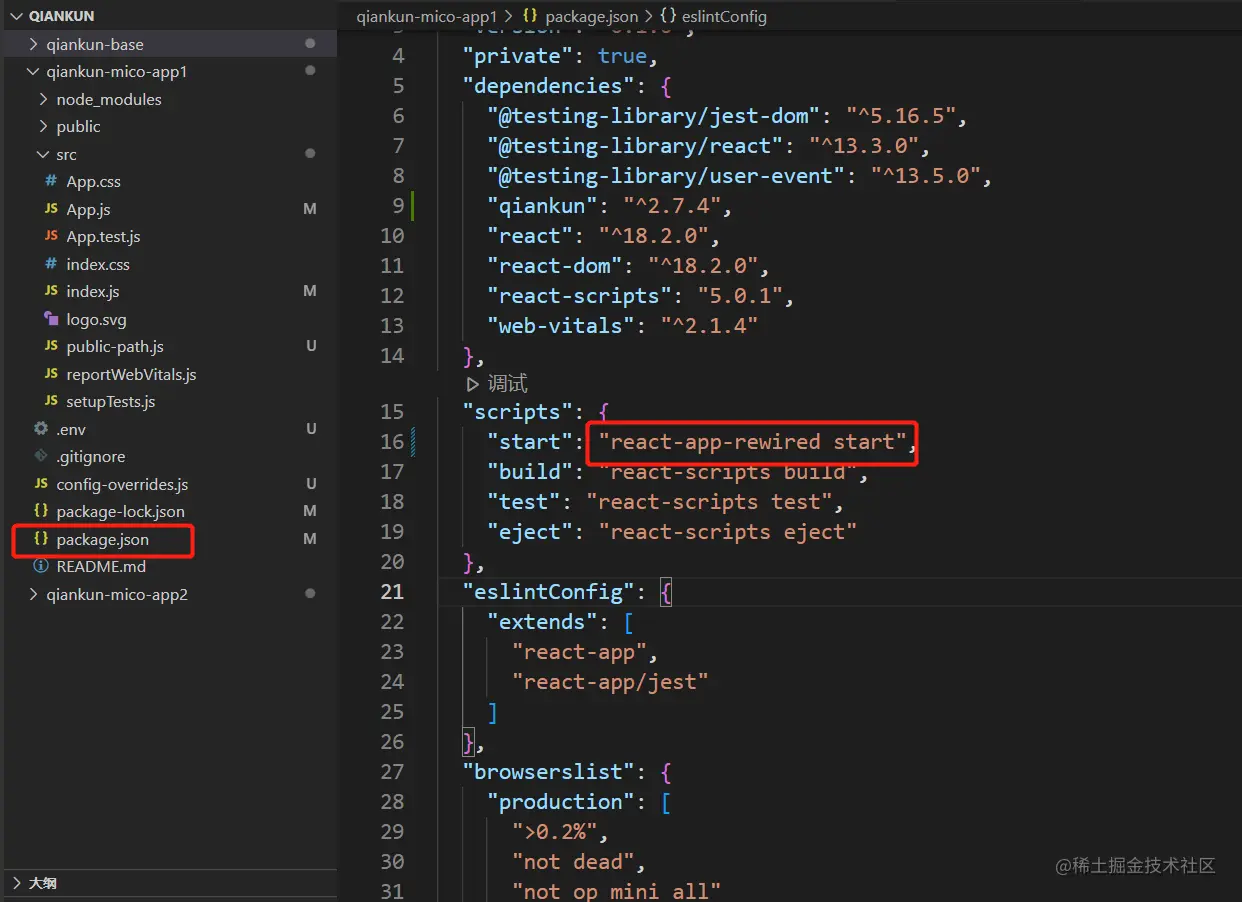This screenshot has width=1242, height=902.
Task: Click the 调试 debug code lens
Action: pos(507,384)
